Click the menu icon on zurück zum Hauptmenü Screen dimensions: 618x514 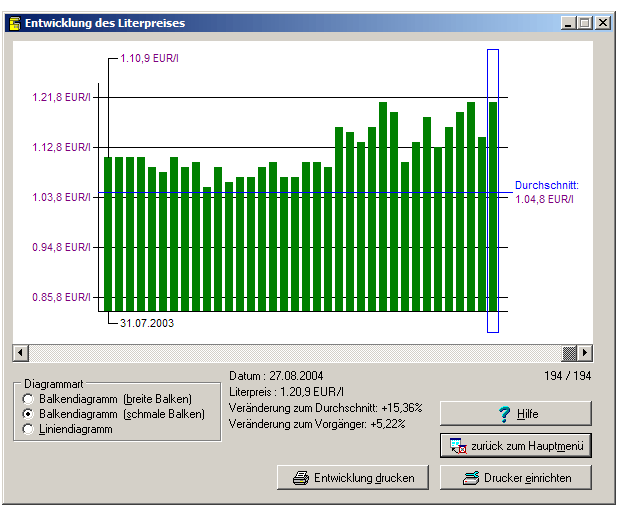pyautogui.click(x=458, y=446)
